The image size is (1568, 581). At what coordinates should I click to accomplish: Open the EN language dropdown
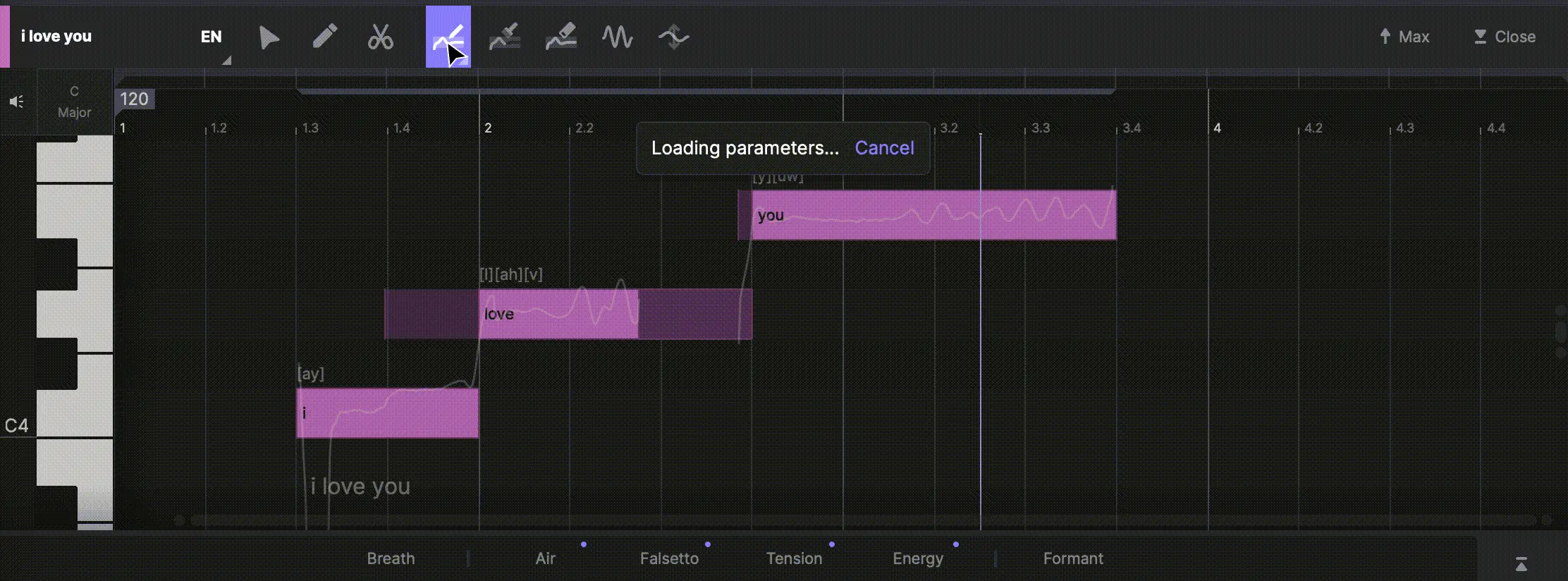[212, 37]
